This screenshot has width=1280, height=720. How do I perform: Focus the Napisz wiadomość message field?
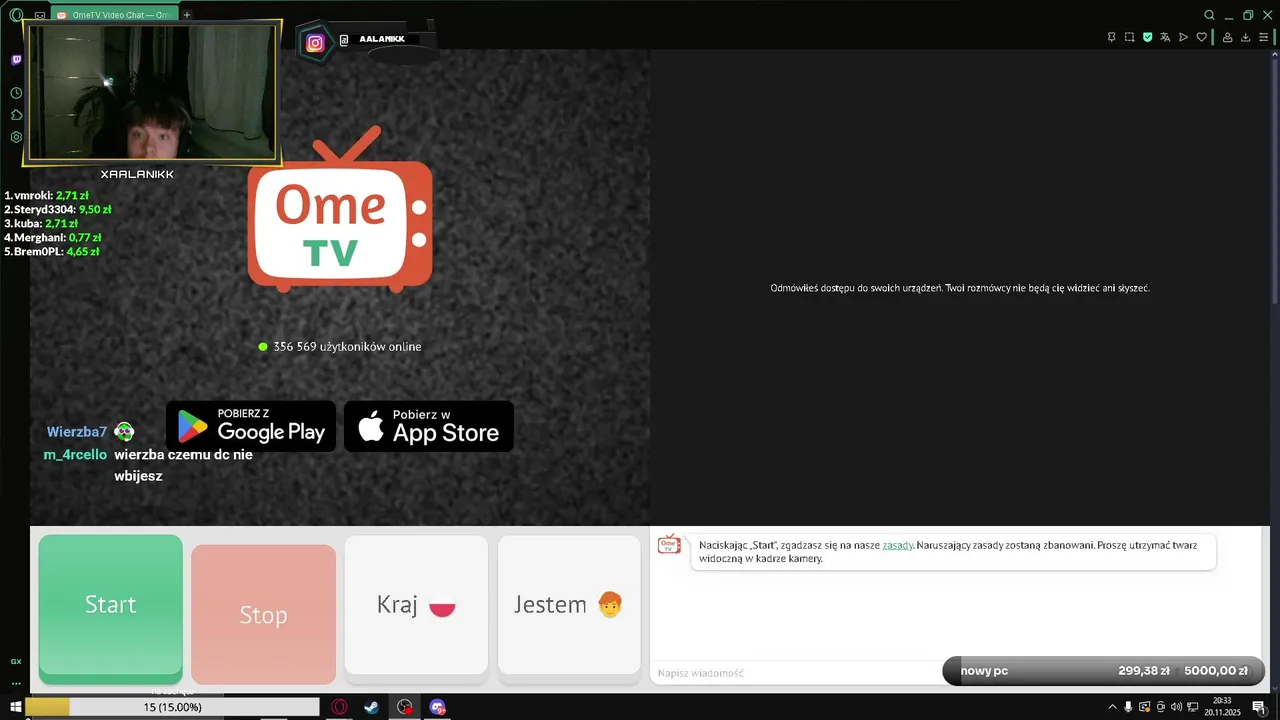click(x=795, y=673)
